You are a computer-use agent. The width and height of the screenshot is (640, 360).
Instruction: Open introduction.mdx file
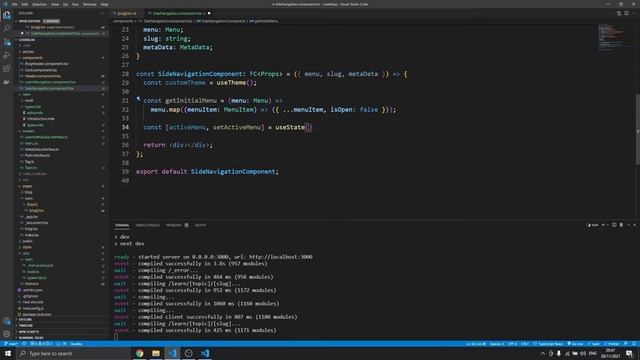pos(41,119)
